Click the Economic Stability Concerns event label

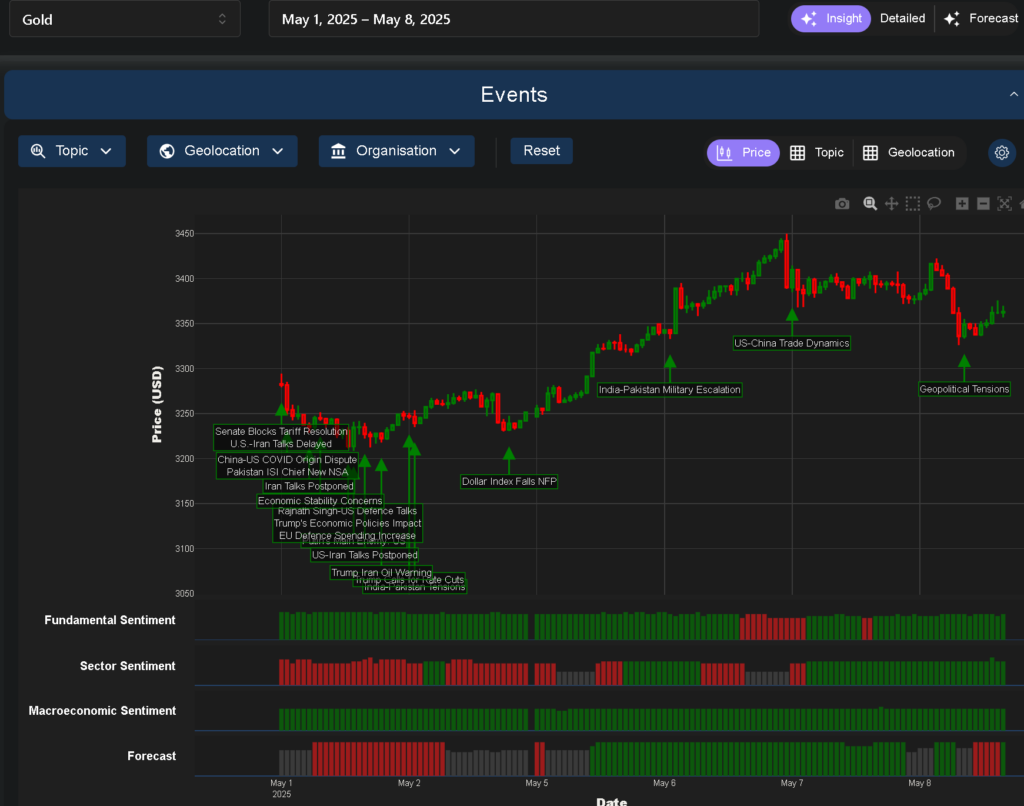[x=320, y=501]
